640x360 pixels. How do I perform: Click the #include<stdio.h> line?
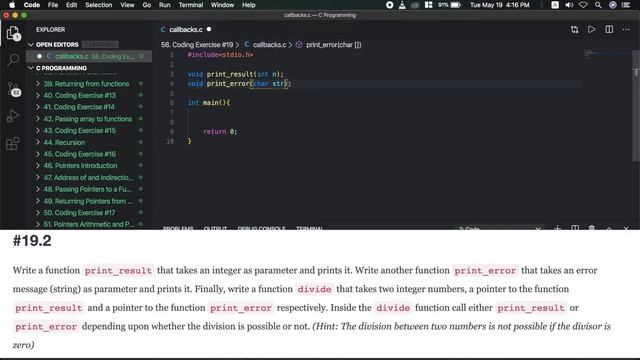(220, 54)
